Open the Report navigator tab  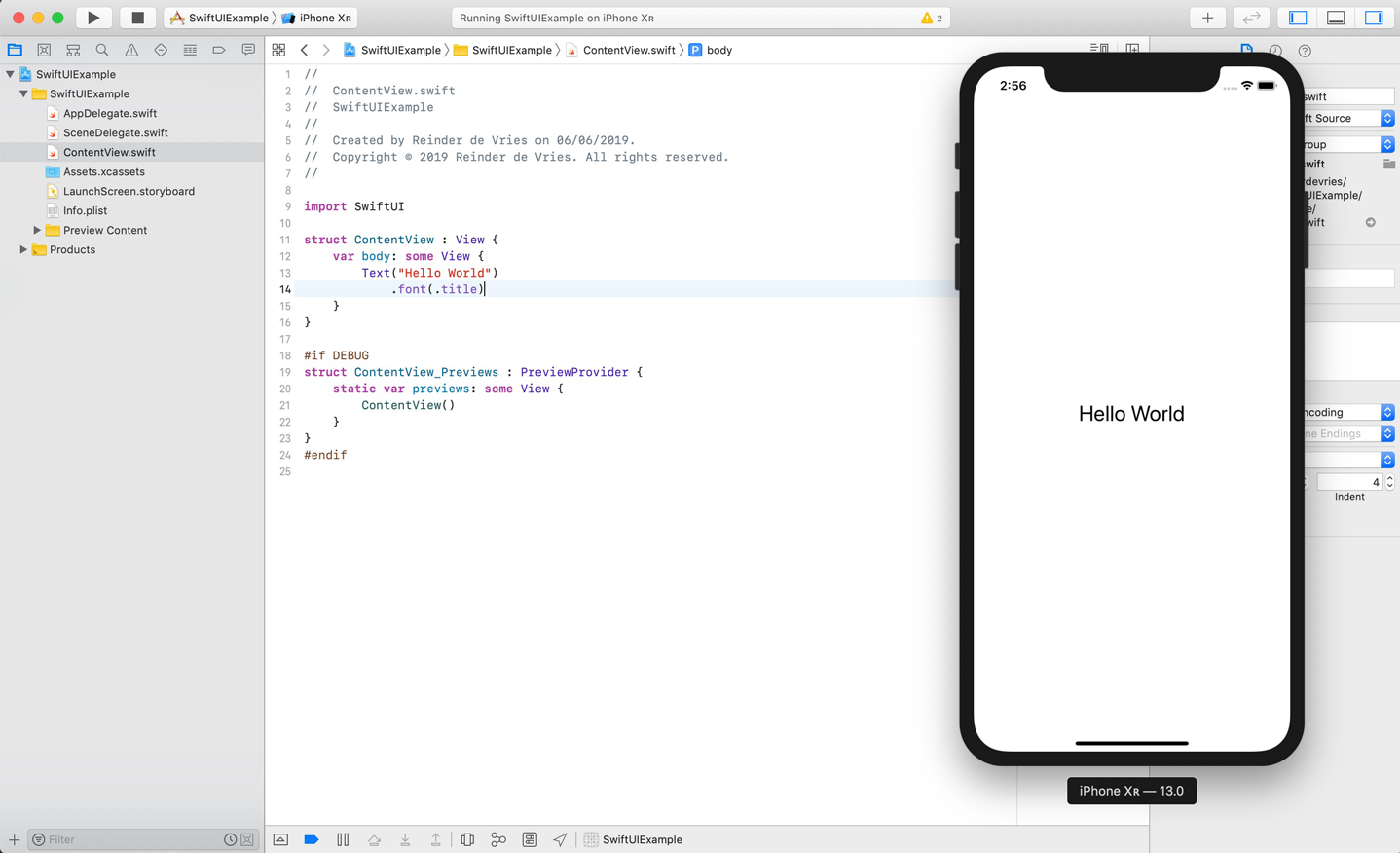tap(248, 50)
